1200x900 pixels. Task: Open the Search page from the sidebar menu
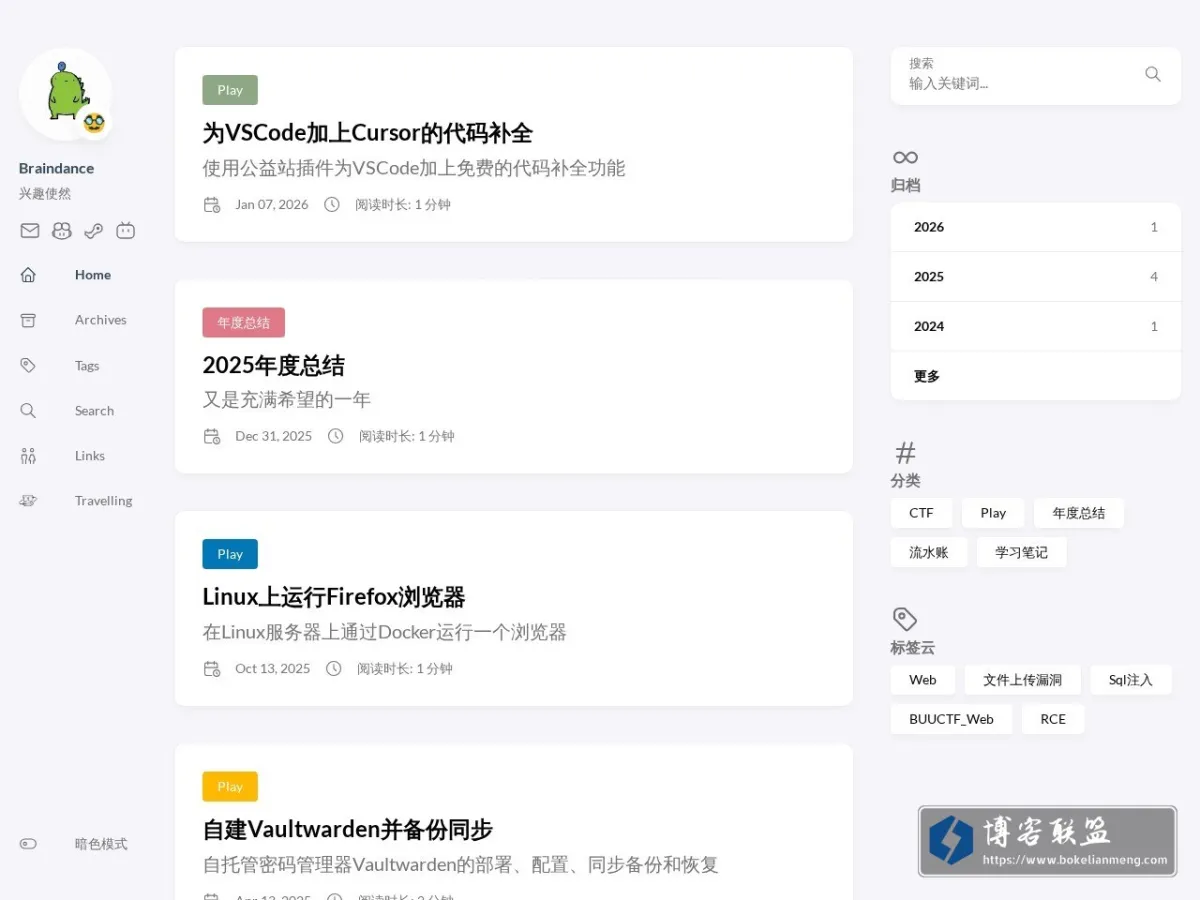(x=94, y=411)
